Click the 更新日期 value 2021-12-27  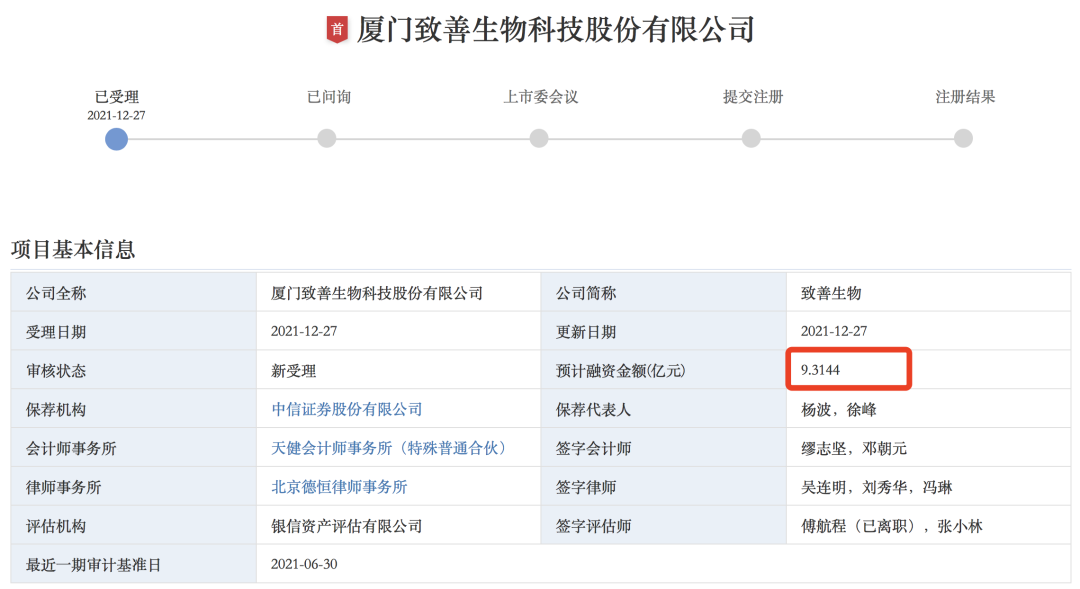tap(833, 331)
